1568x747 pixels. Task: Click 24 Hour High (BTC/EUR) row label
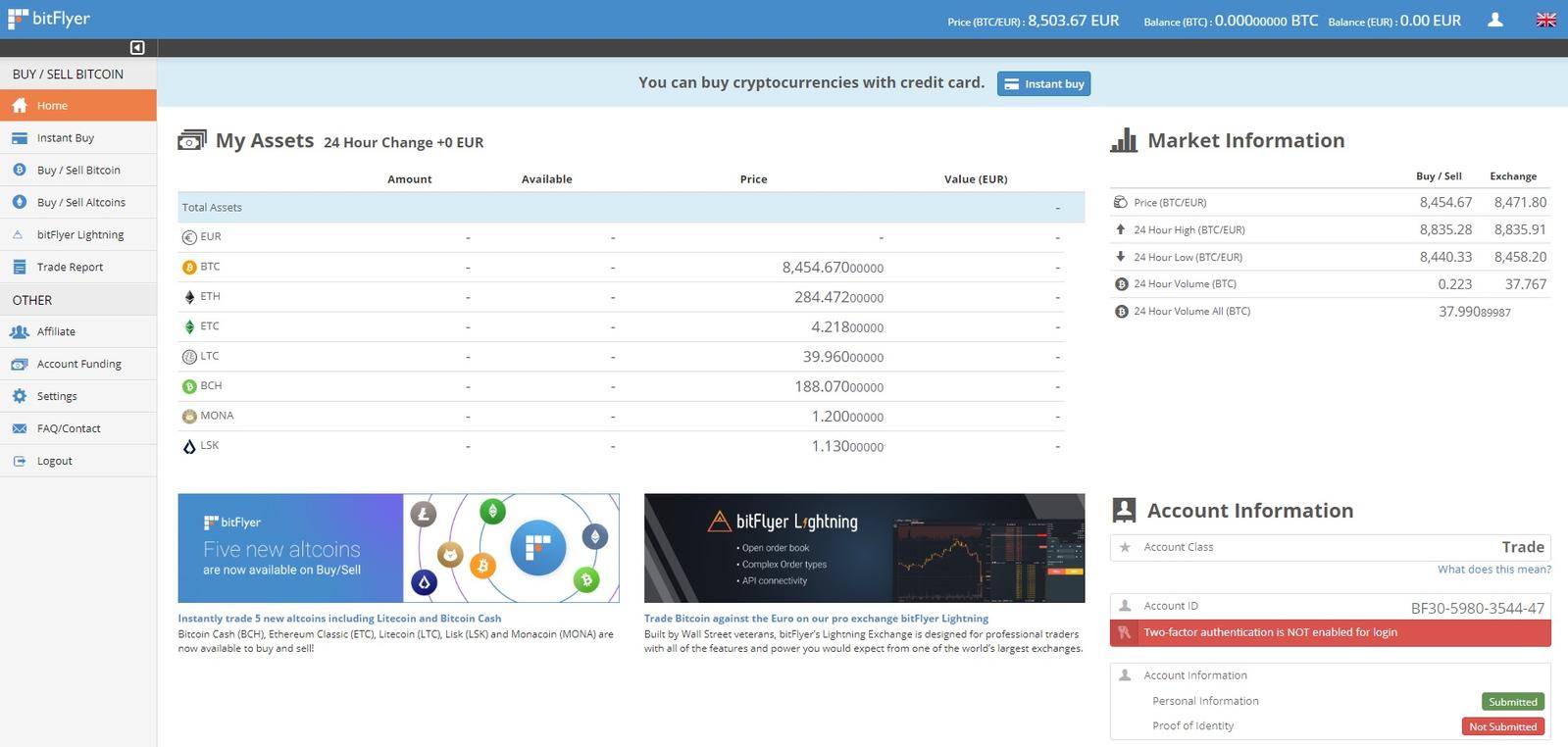(x=1189, y=230)
